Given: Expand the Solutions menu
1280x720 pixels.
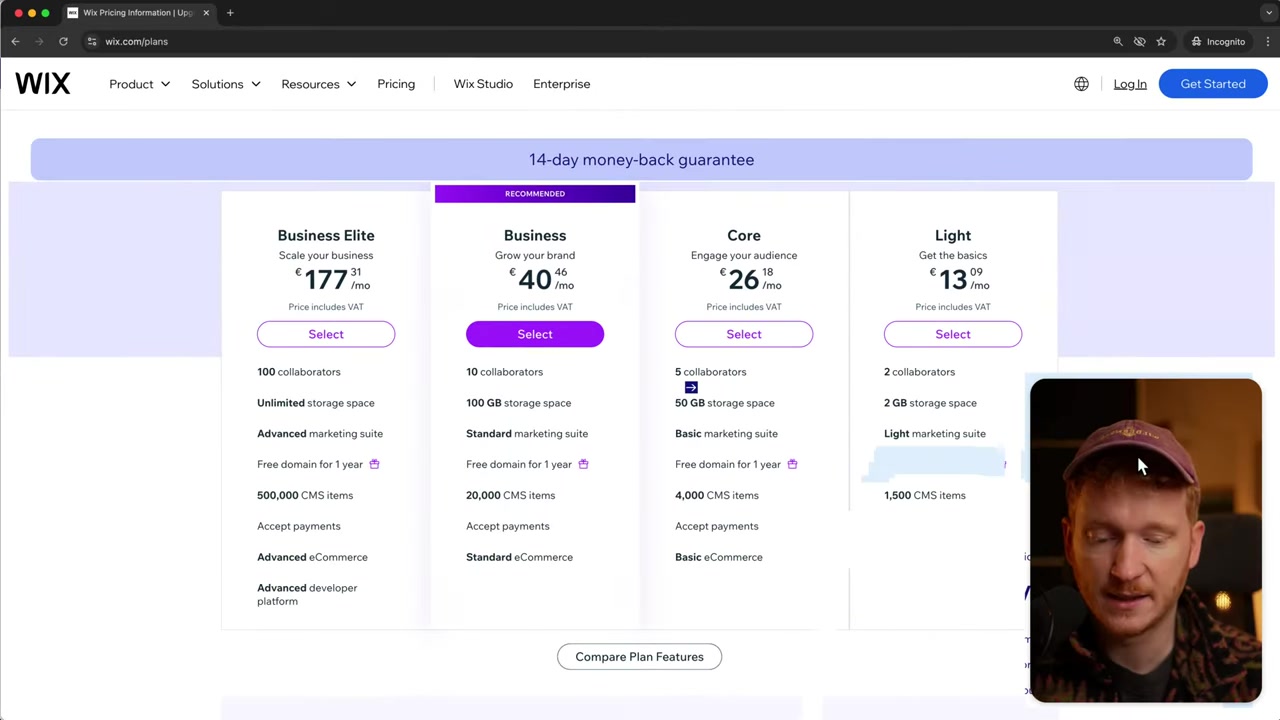Looking at the screenshot, I should [x=226, y=84].
